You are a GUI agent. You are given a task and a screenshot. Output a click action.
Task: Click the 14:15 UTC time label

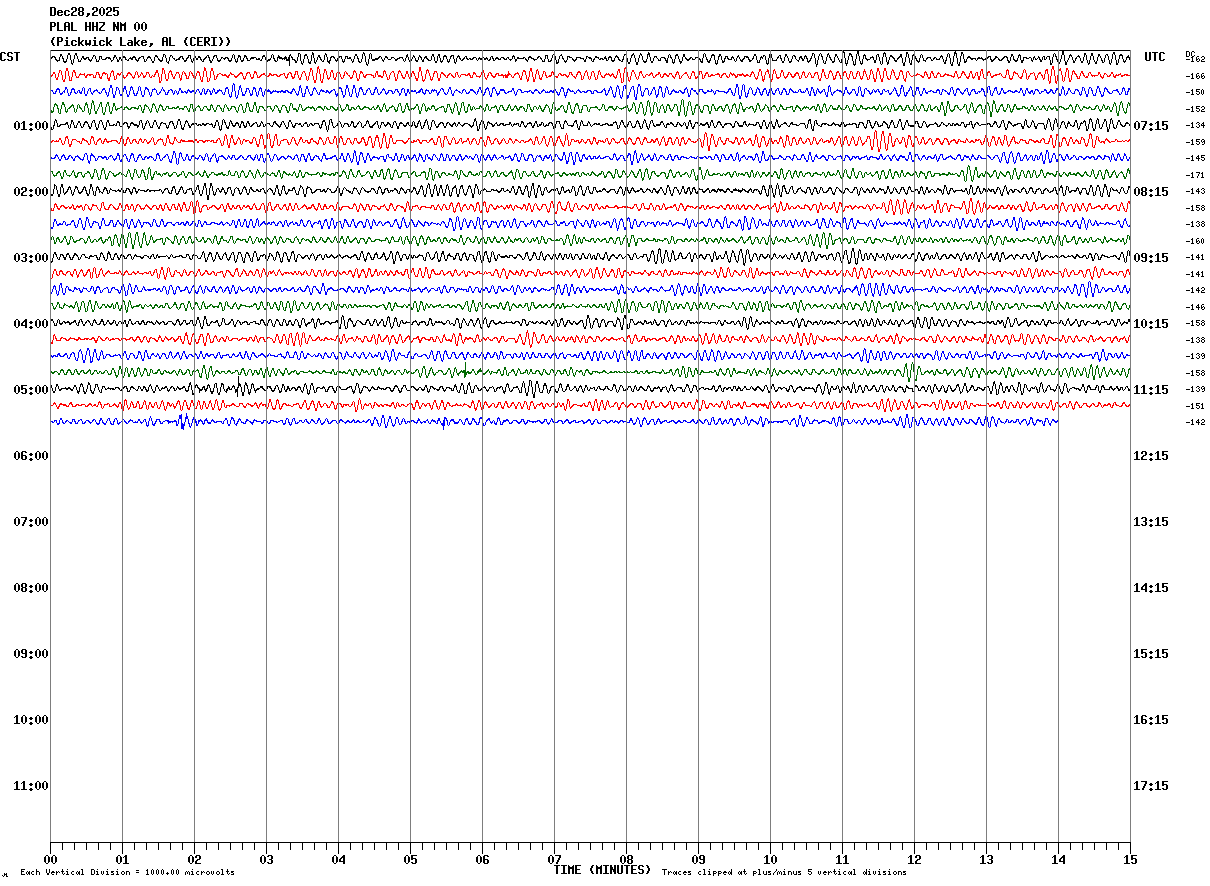[x=1151, y=588]
